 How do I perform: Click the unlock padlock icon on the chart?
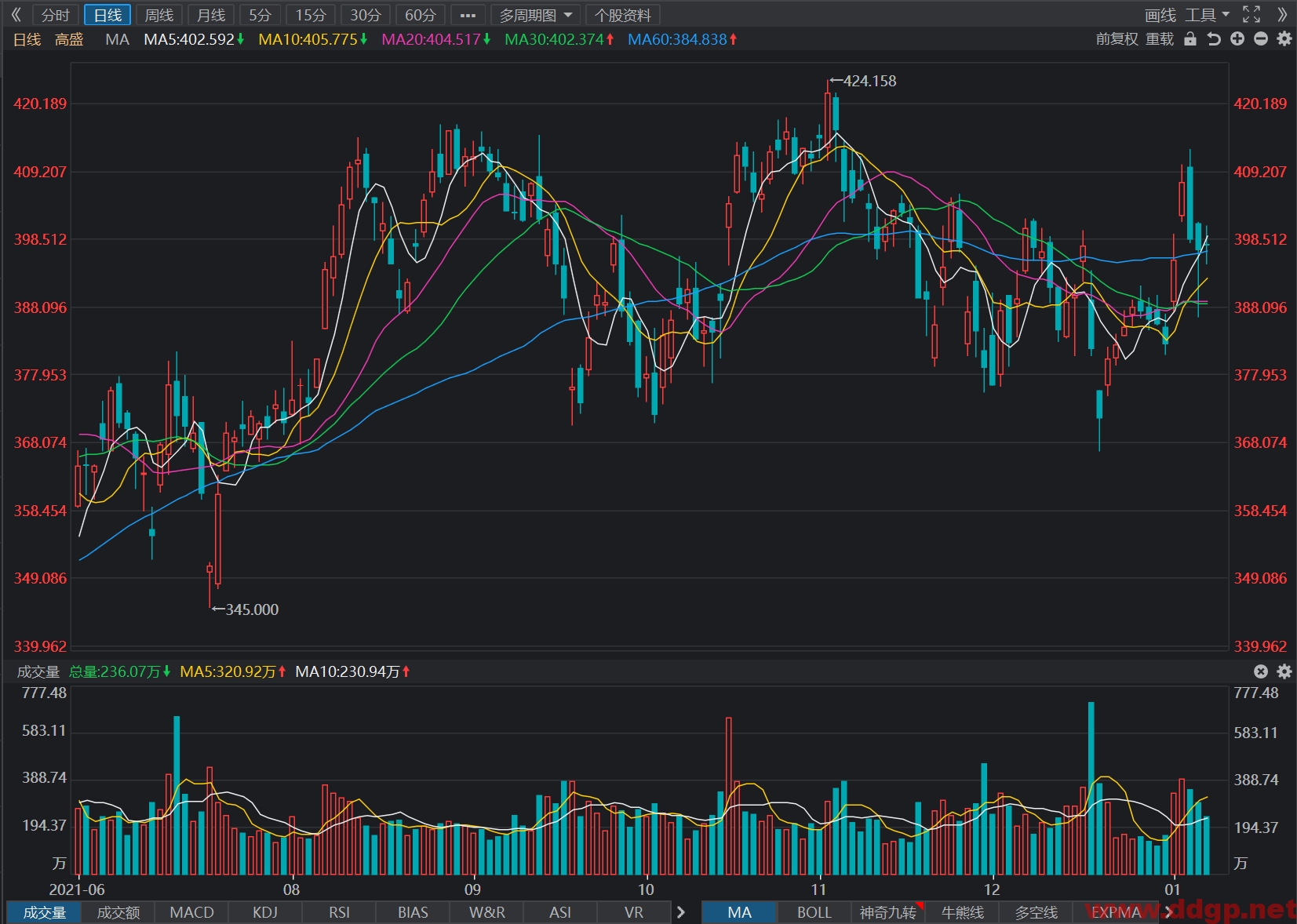pyautogui.click(x=1190, y=39)
